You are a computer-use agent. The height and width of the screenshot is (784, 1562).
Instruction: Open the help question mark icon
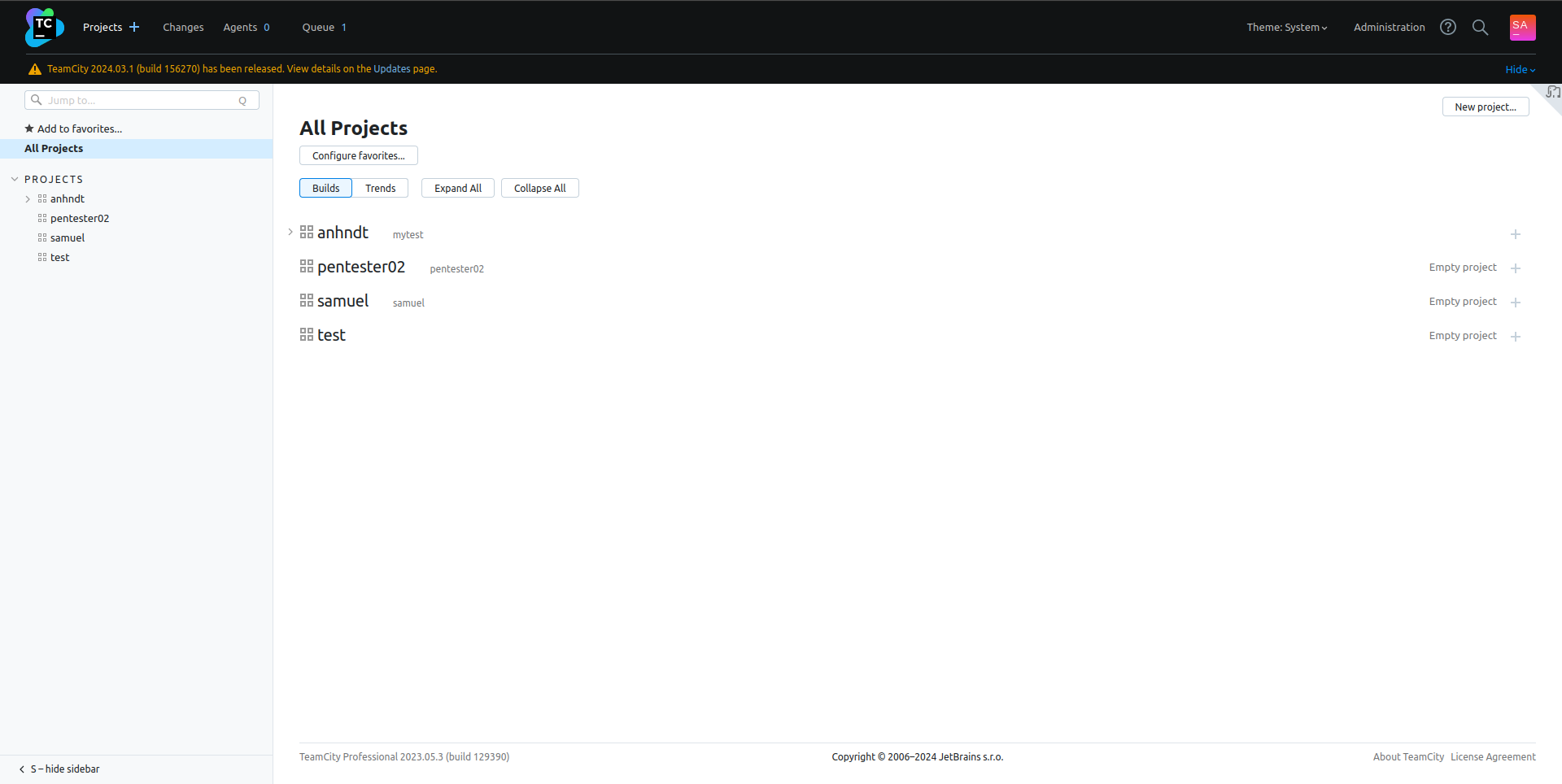coord(1448,27)
